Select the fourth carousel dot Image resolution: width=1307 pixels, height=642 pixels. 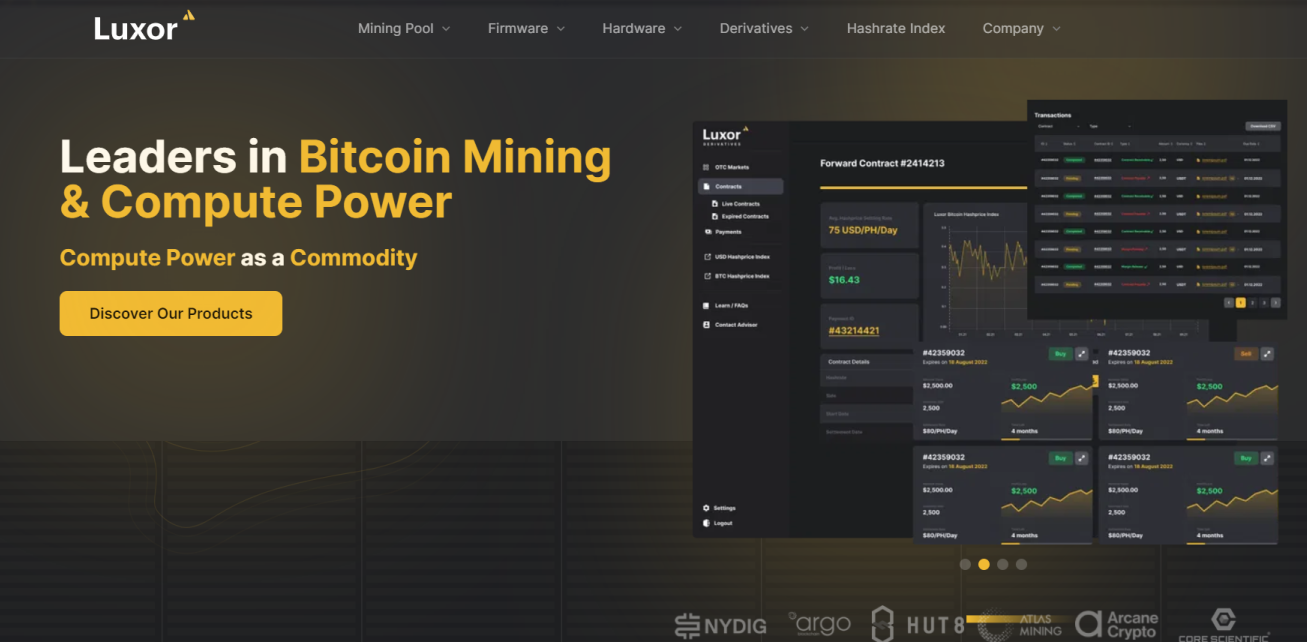(1021, 564)
